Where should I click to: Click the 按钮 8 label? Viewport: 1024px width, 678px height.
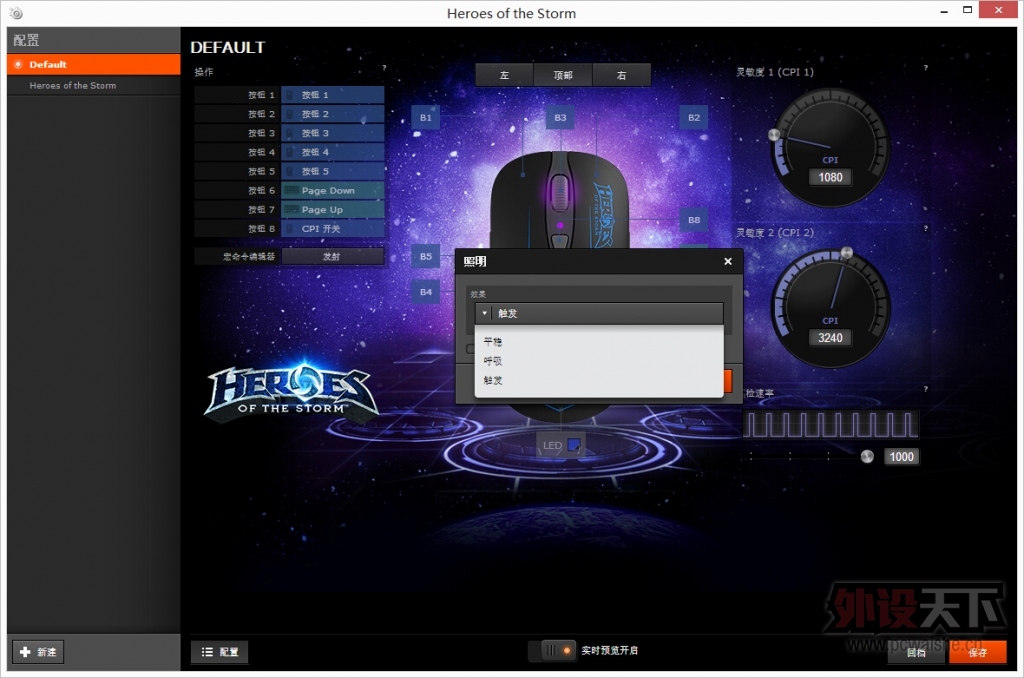pyautogui.click(x=261, y=229)
